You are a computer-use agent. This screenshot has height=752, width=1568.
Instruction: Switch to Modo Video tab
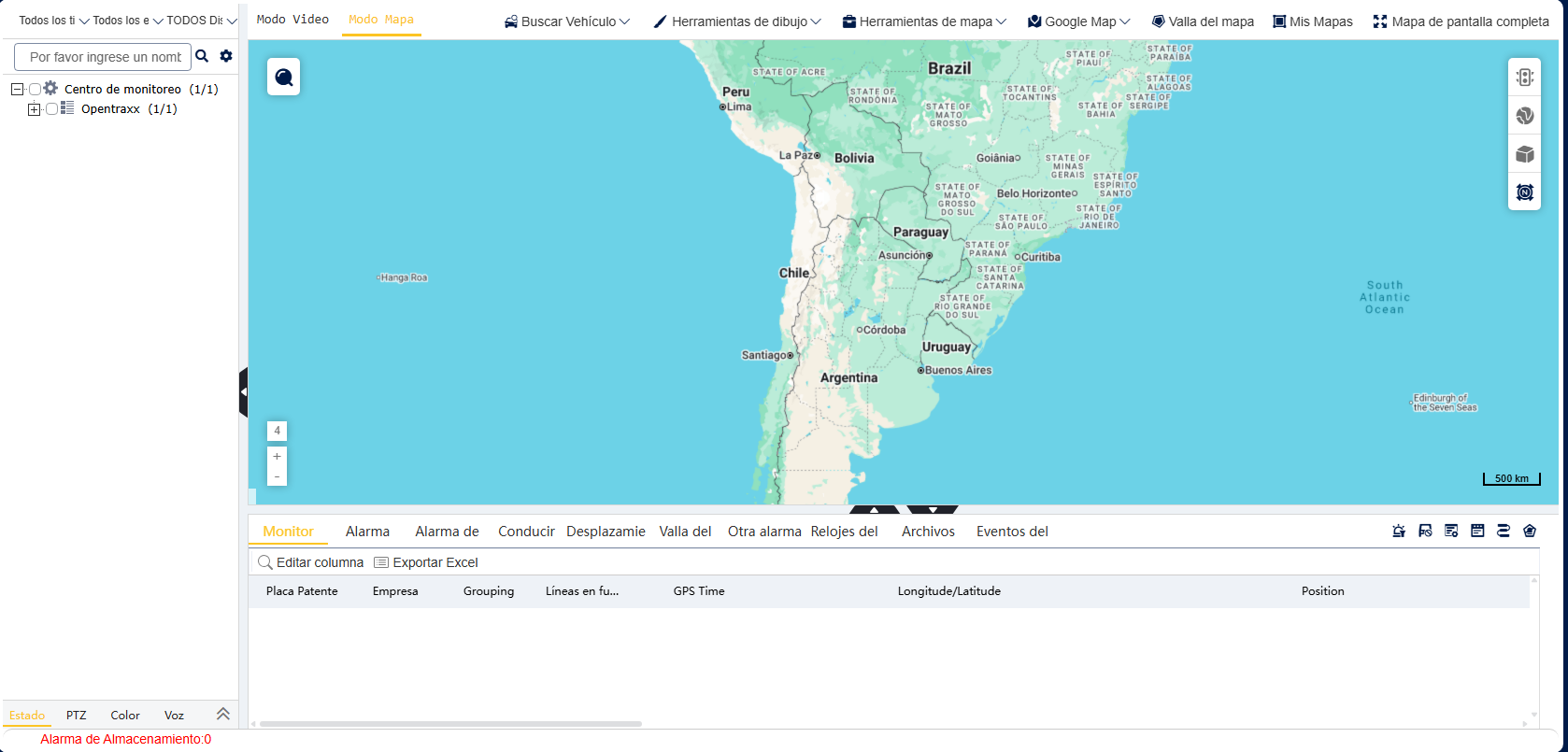(x=292, y=20)
